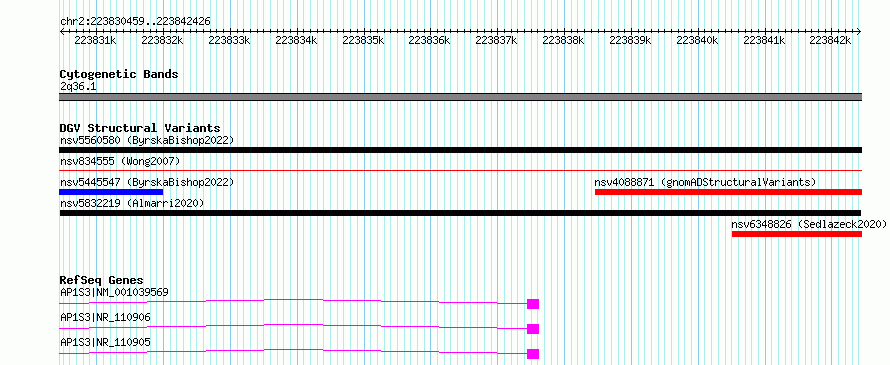The image size is (890, 365).
Task: Click the 223838k ruler tick label
Action: click(x=564, y=40)
